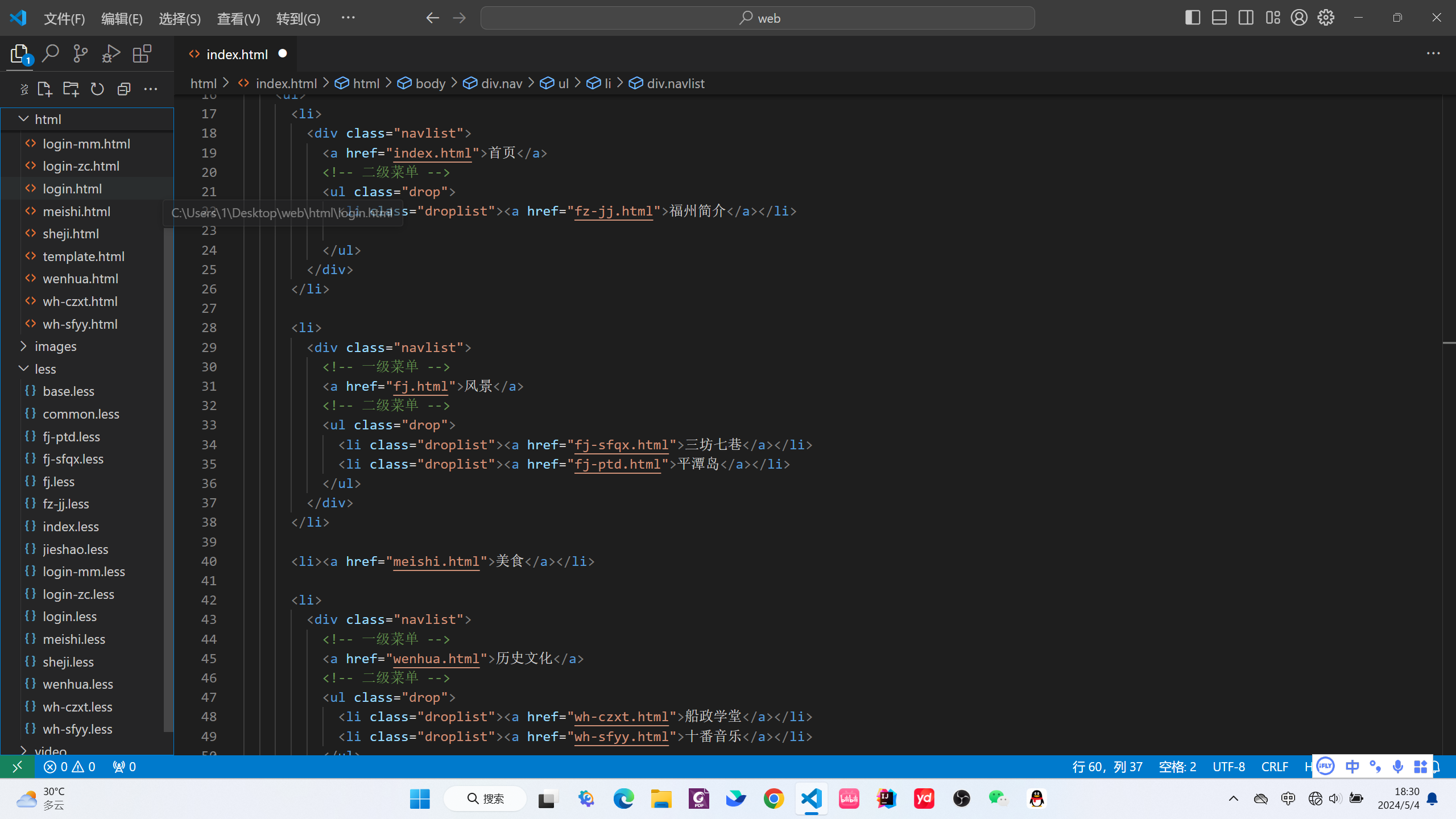Viewport: 1456px width, 819px height.
Task: Open editor more actions ellipsis
Action: [1433, 53]
